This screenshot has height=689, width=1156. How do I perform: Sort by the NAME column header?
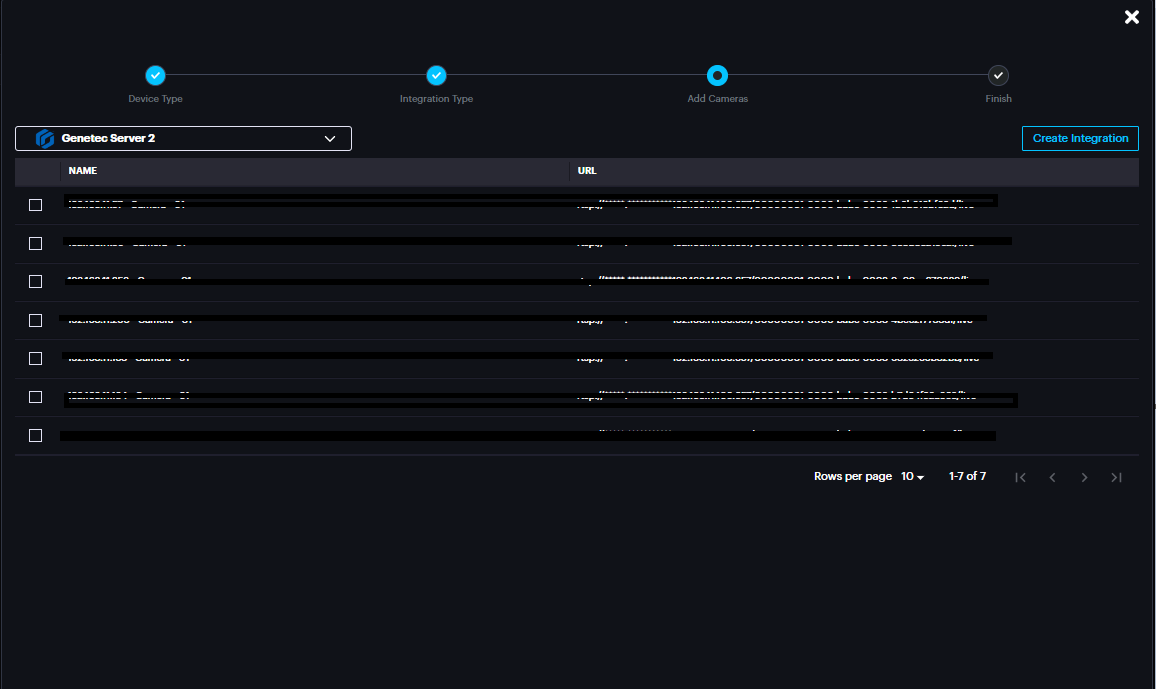click(83, 171)
